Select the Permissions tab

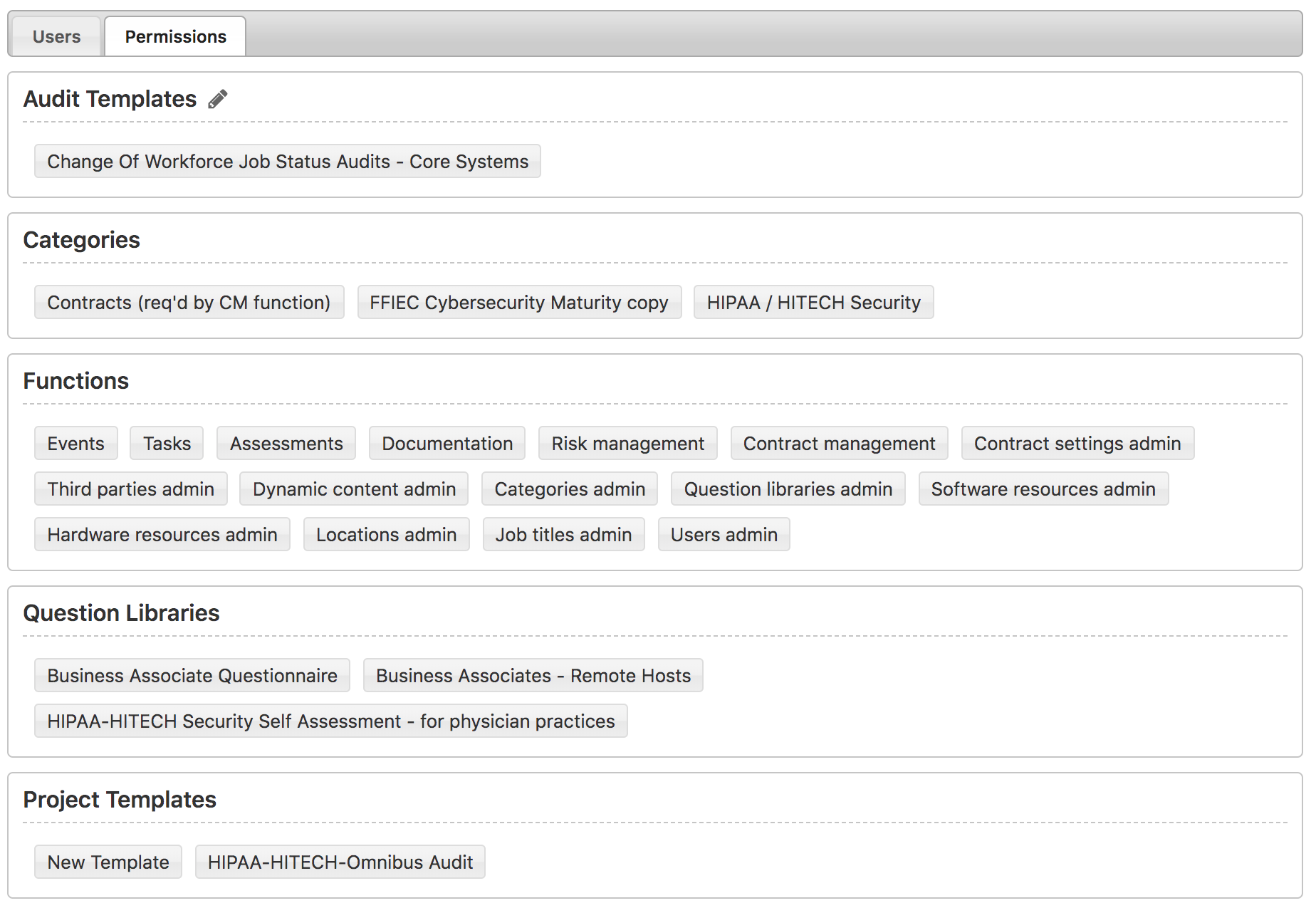click(175, 36)
